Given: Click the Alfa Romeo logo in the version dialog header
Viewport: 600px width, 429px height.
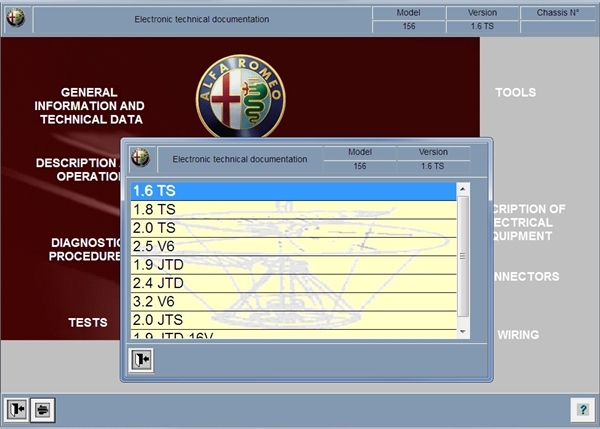Looking at the screenshot, I should [141, 158].
